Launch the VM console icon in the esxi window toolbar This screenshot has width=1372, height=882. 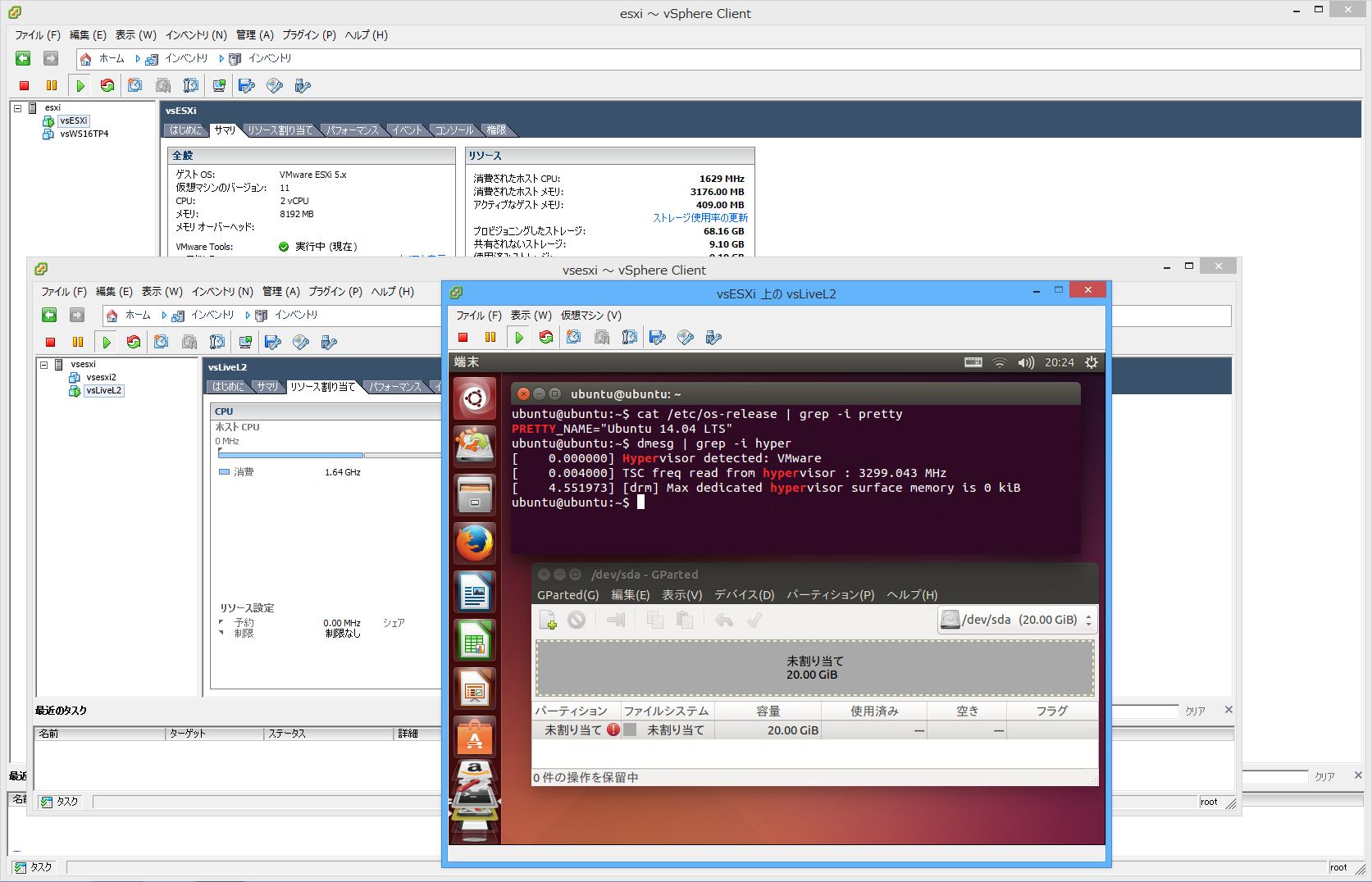coord(219,85)
